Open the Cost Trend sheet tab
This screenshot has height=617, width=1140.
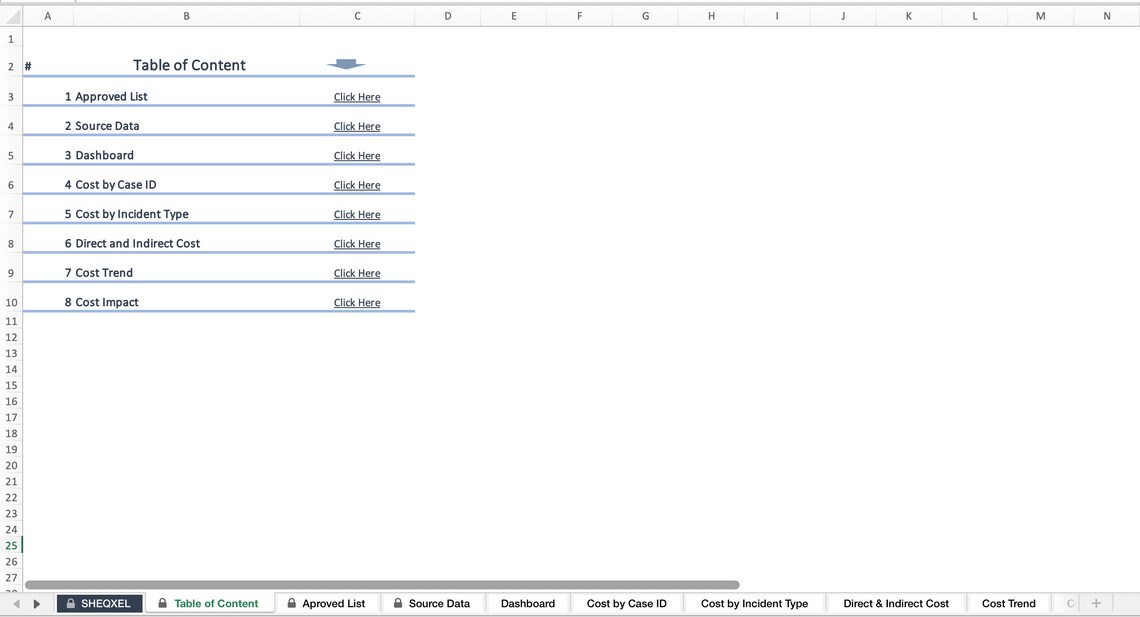(1008, 603)
